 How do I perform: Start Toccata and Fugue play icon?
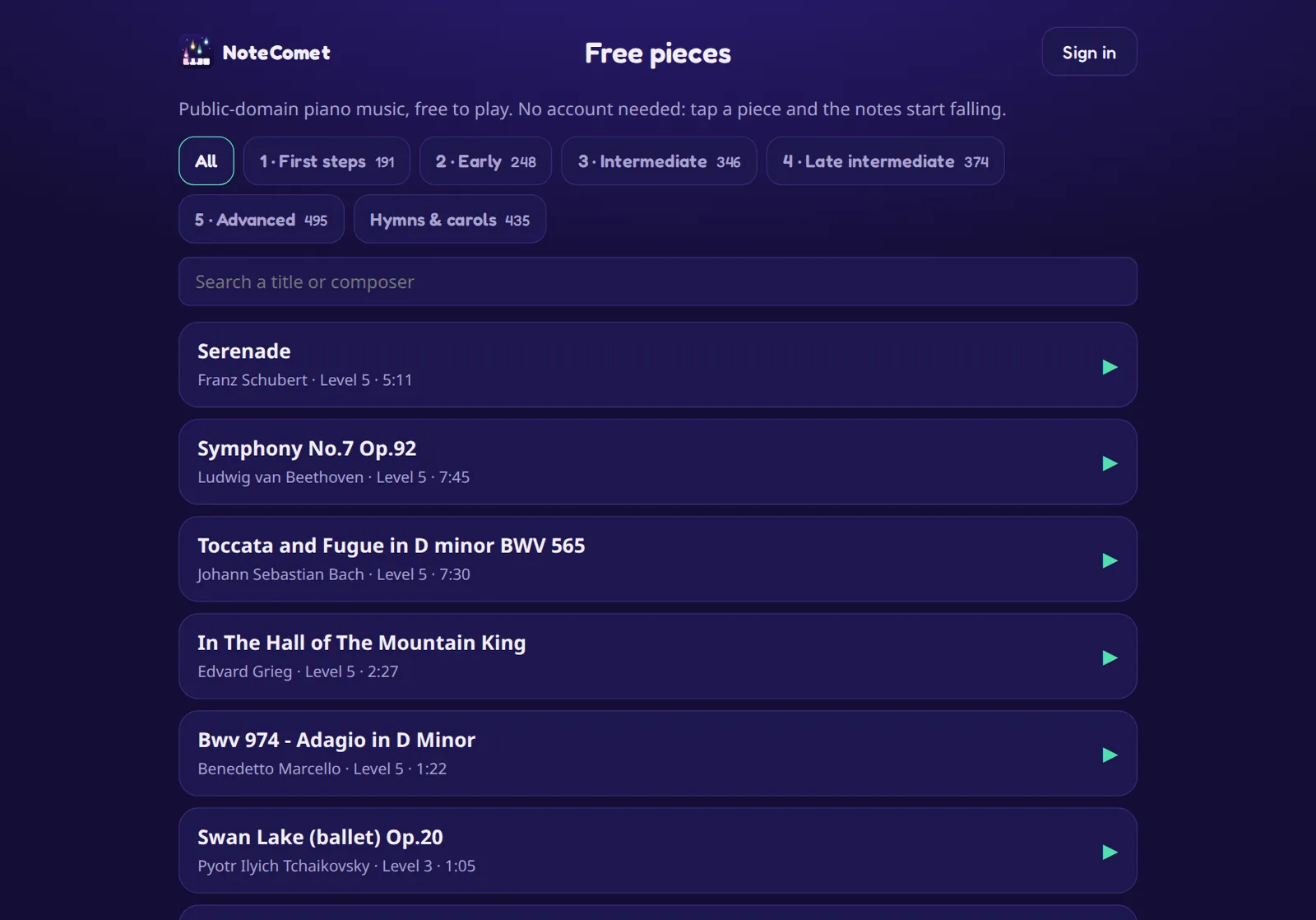(1110, 561)
